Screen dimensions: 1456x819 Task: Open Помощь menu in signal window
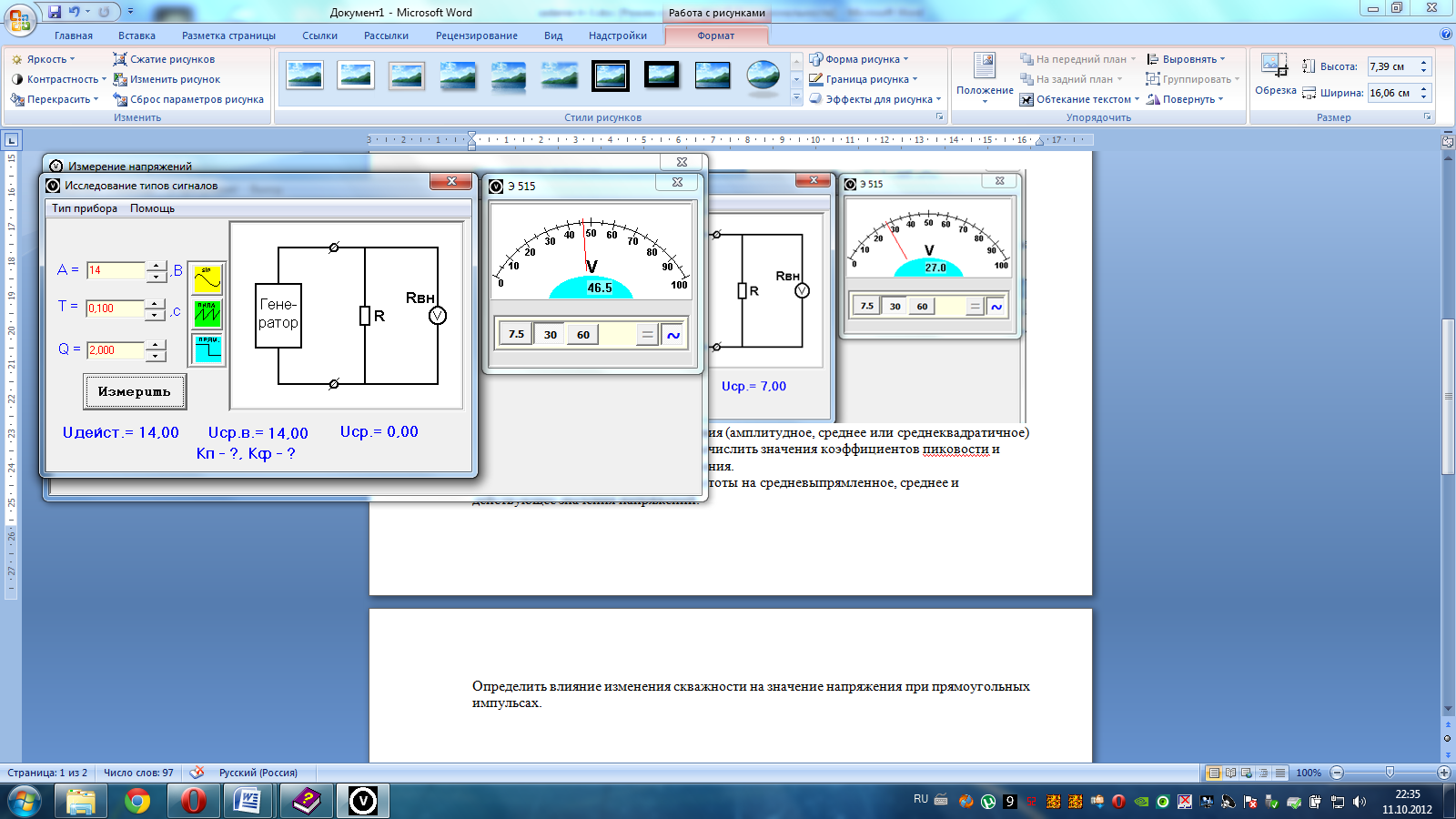coord(152,208)
